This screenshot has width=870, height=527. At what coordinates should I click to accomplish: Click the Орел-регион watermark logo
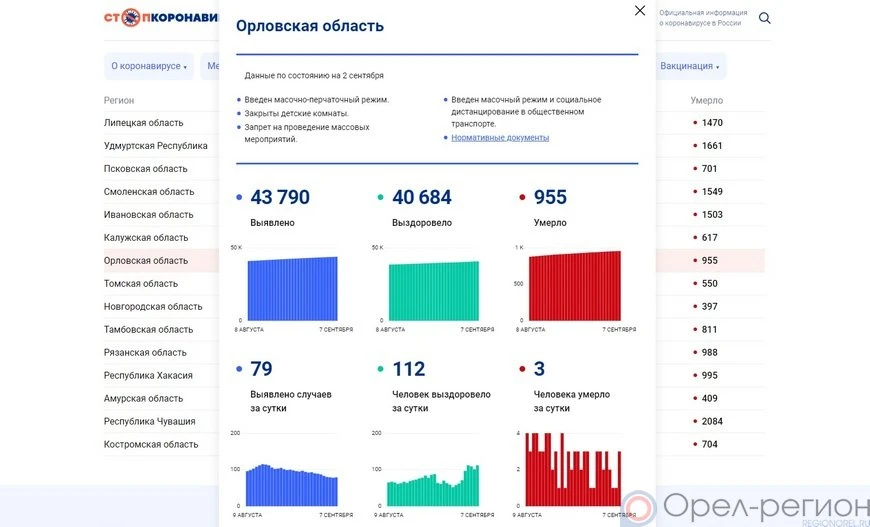[745, 506]
